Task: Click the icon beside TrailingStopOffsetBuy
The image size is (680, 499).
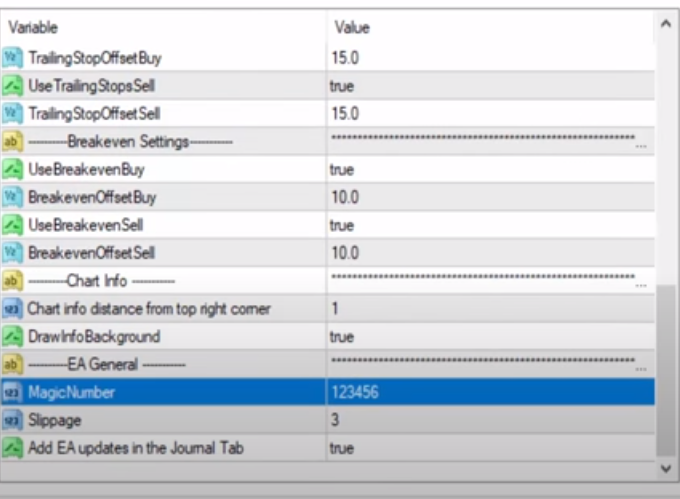Action: [x=13, y=58]
